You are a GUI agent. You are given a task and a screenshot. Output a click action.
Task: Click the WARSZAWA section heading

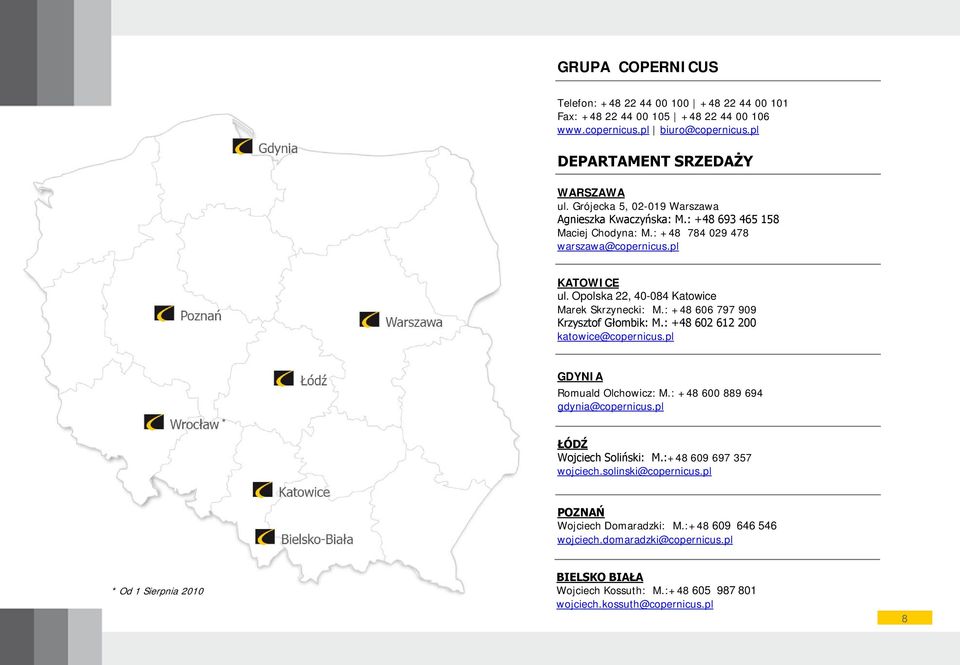pos(591,193)
